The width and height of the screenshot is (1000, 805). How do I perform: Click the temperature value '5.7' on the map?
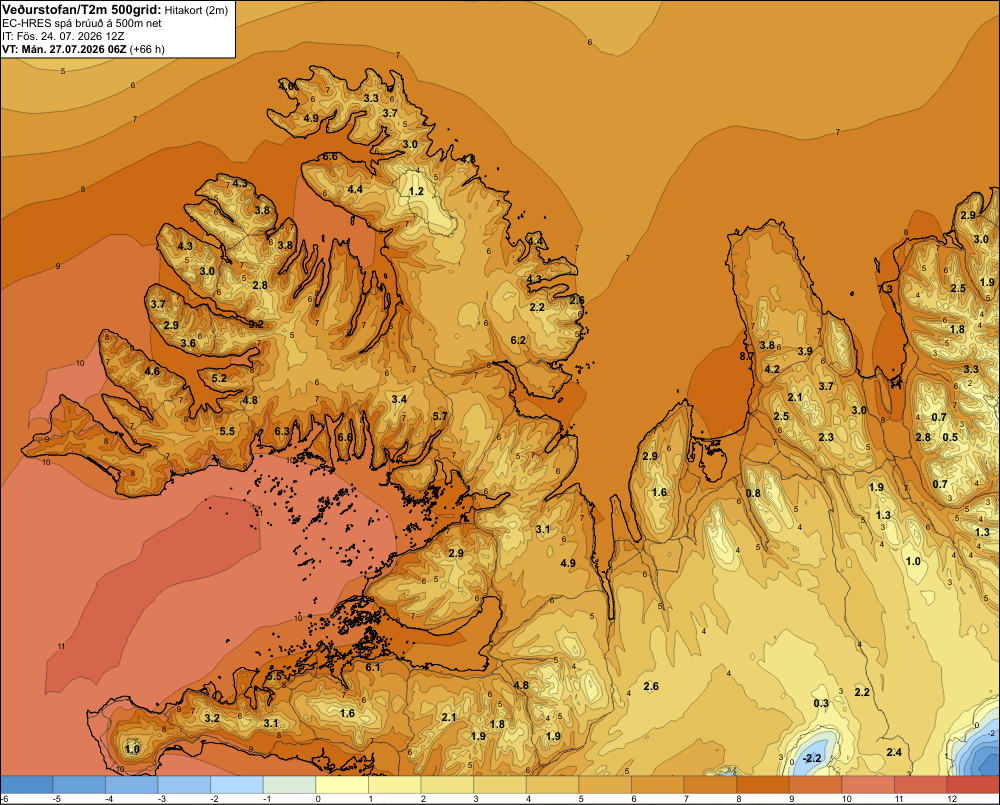coord(439,416)
